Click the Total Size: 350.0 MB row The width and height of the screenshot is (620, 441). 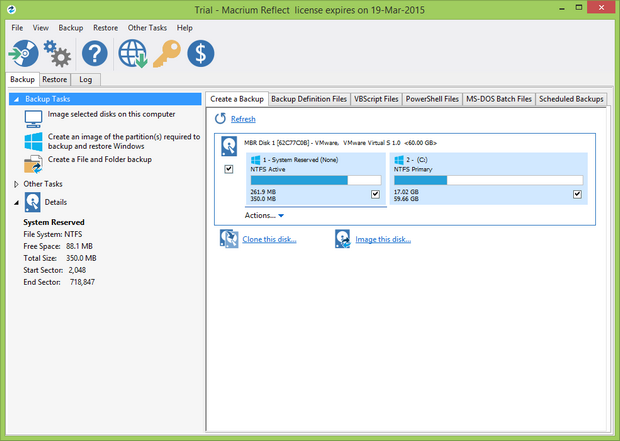click(x=60, y=258)
